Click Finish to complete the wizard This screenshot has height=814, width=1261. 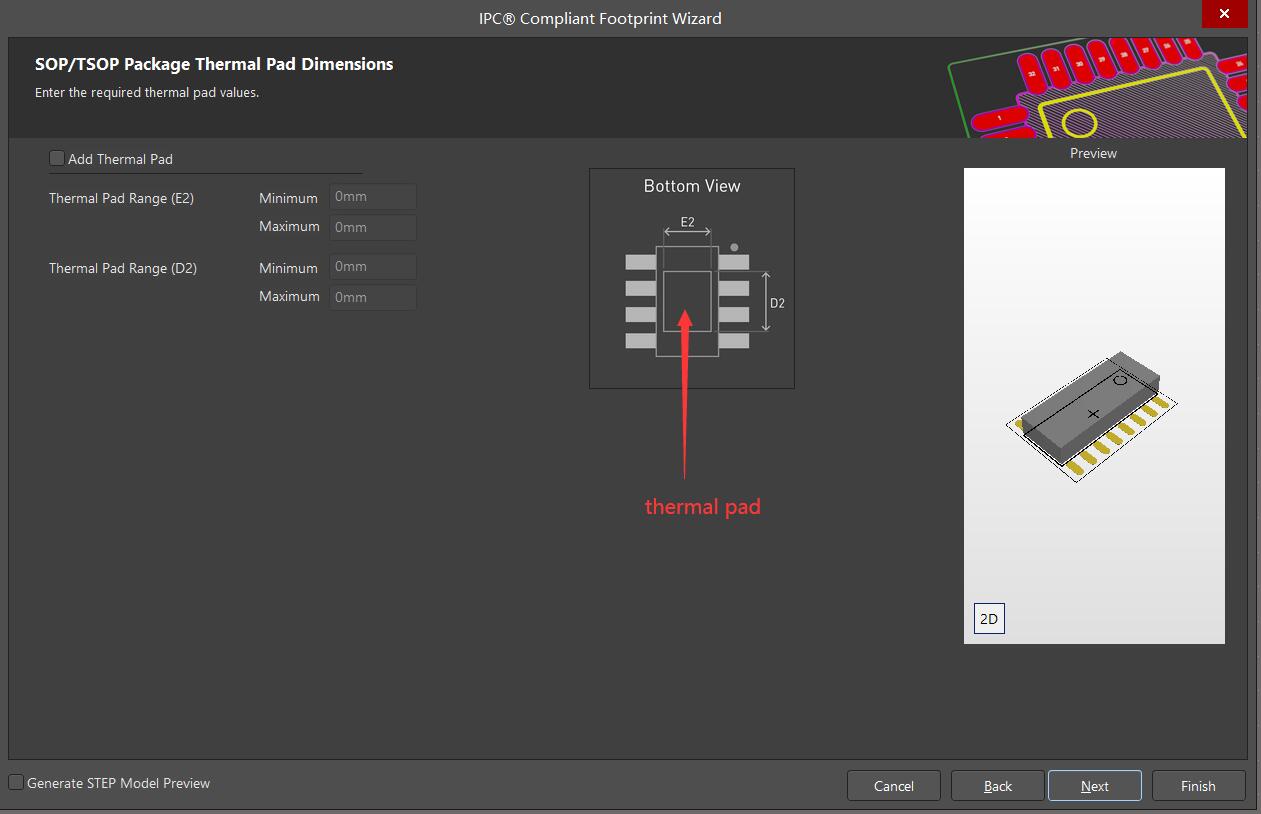coord(1198,786)
